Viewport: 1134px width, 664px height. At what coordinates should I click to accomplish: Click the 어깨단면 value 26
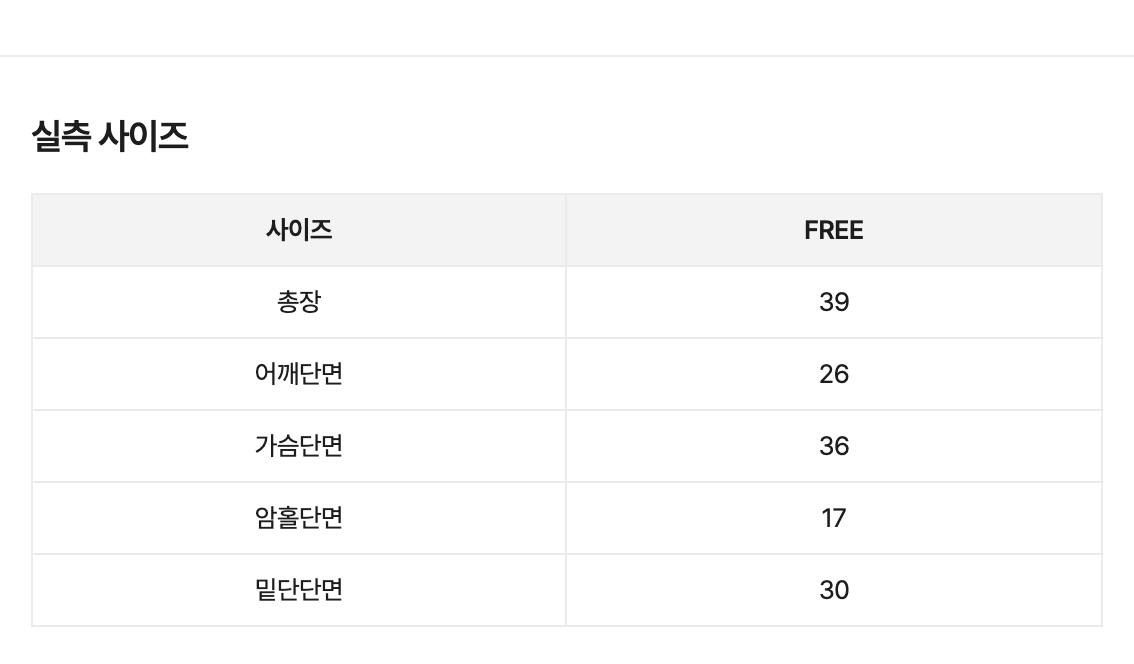click(x=834, y=374)
